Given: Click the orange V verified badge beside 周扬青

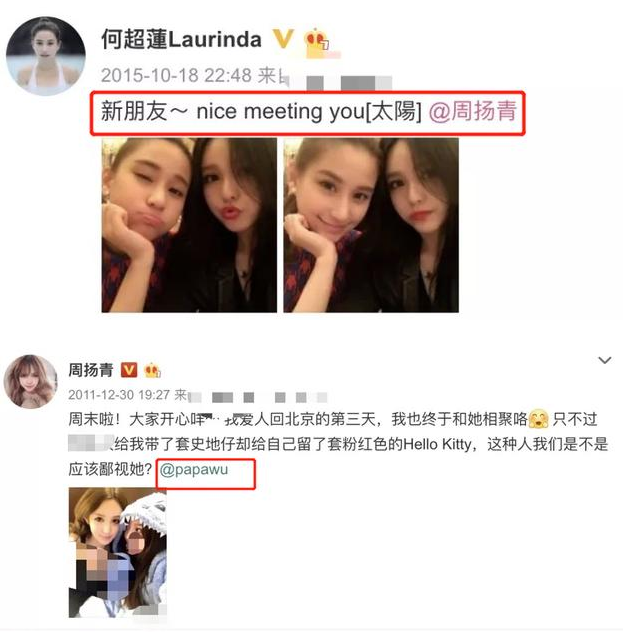Looking at the screenshot, I should 129,370.
